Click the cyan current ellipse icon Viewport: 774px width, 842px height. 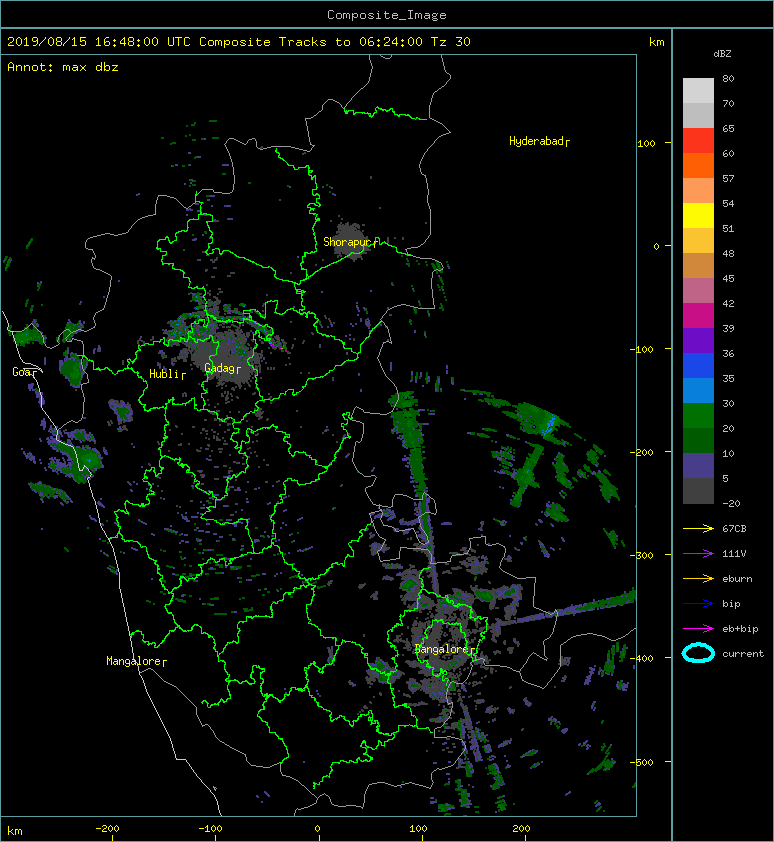point(698,653)
